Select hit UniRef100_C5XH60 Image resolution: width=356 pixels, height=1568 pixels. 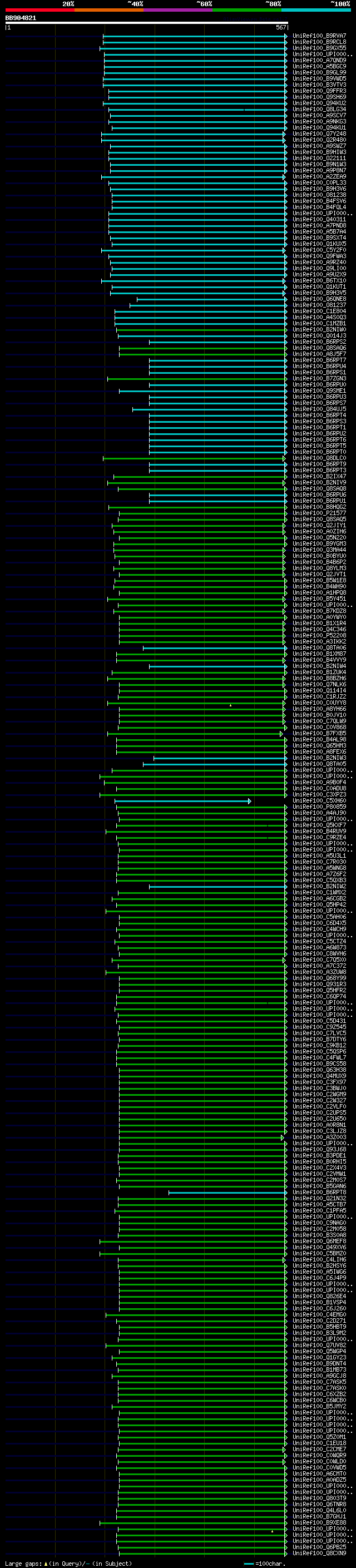click(x=319, y=801)
